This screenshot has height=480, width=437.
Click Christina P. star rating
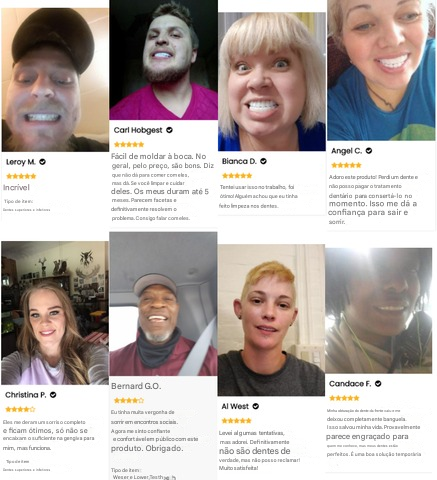[x=20, y=409]
